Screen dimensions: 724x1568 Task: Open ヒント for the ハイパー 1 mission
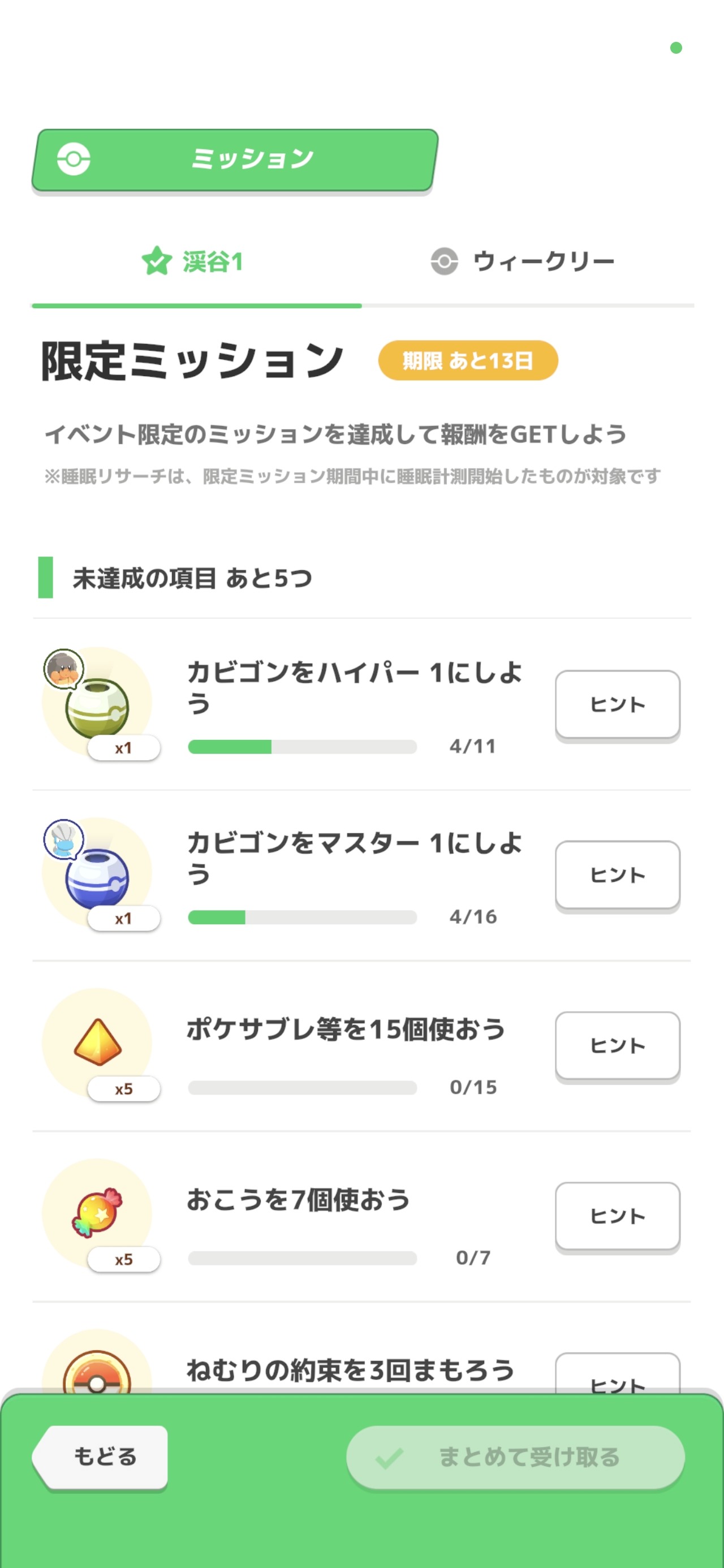[617, 705]
